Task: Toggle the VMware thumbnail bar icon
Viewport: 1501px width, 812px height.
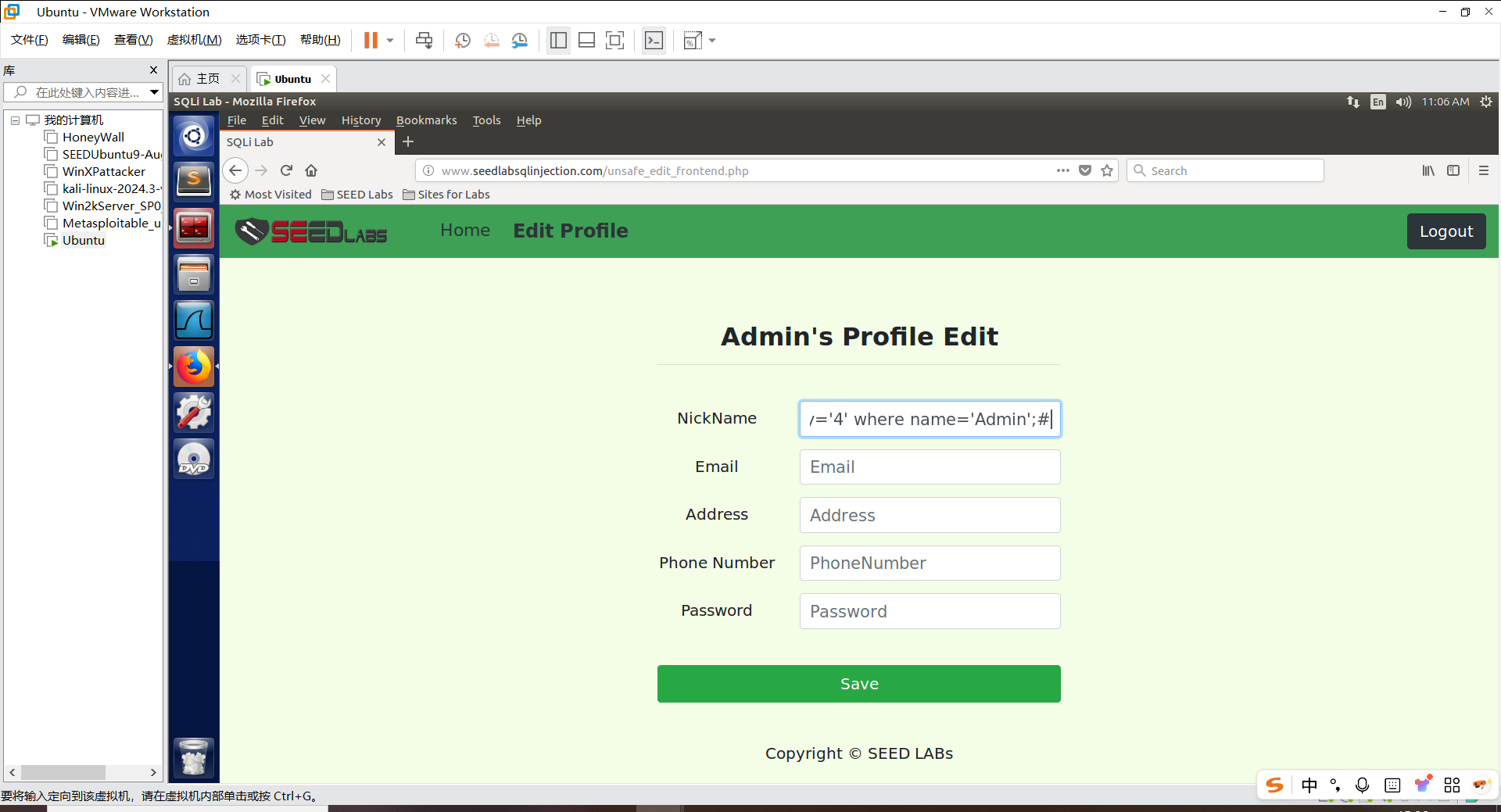Action: [586, 41]
